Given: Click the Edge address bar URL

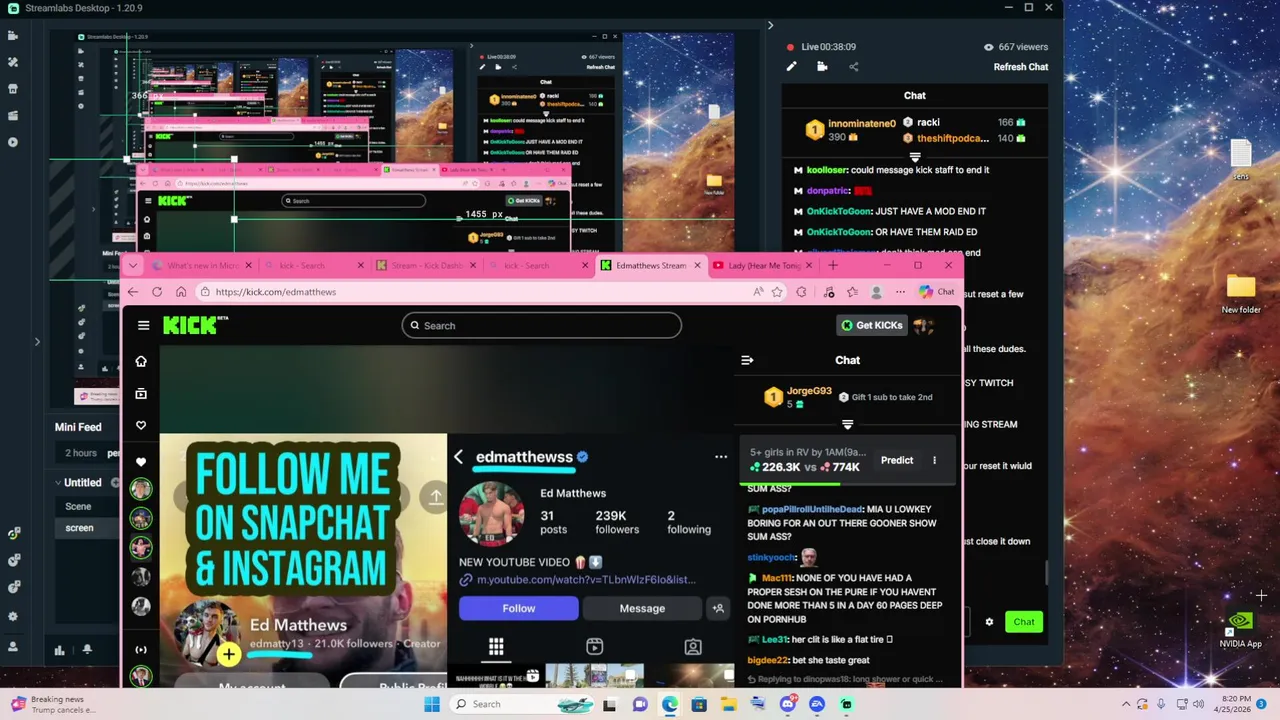Looking at the screenshot, I should coord(276,292).
